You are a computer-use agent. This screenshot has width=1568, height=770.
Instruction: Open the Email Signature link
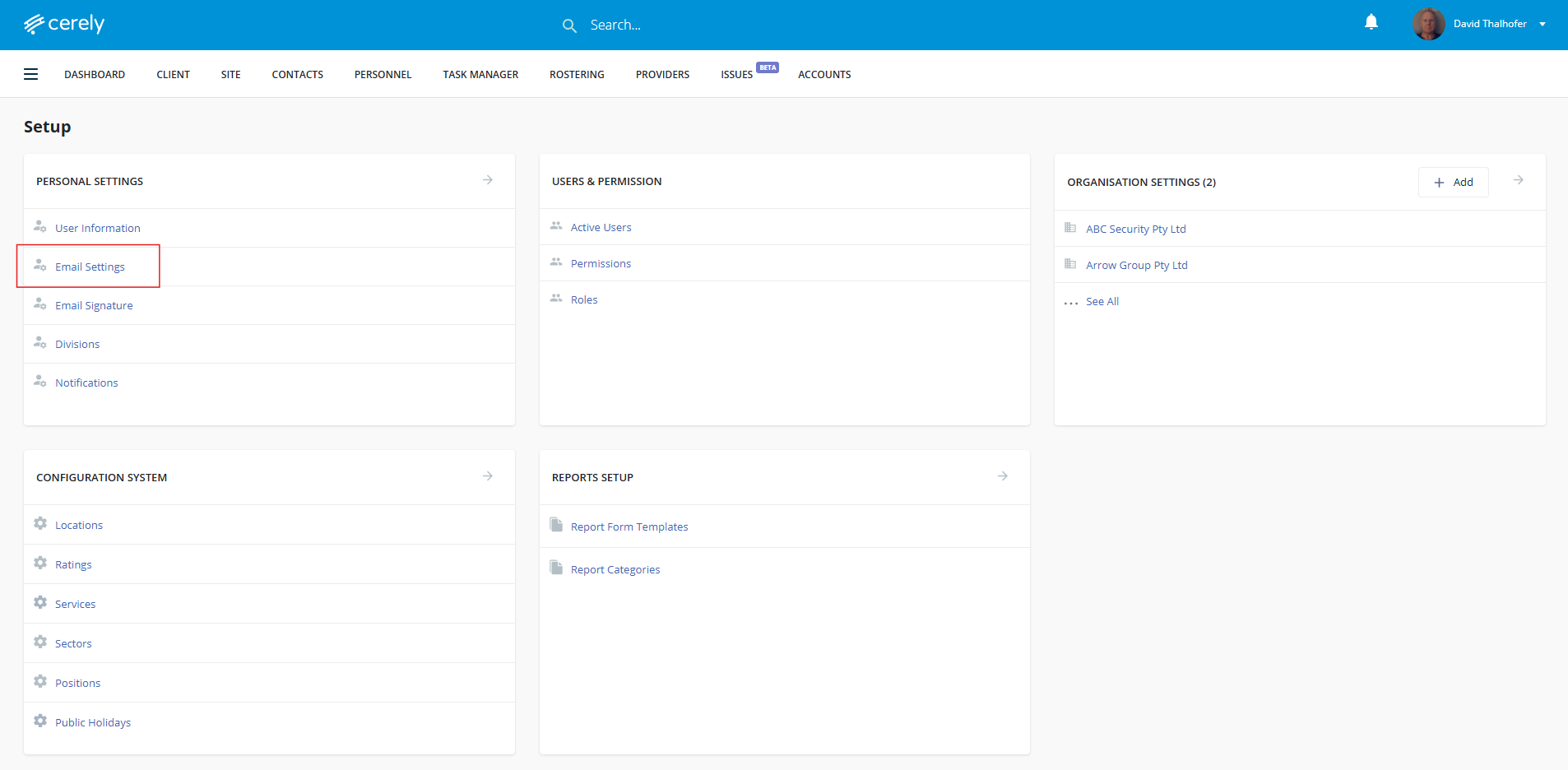(x=94, y=305)
